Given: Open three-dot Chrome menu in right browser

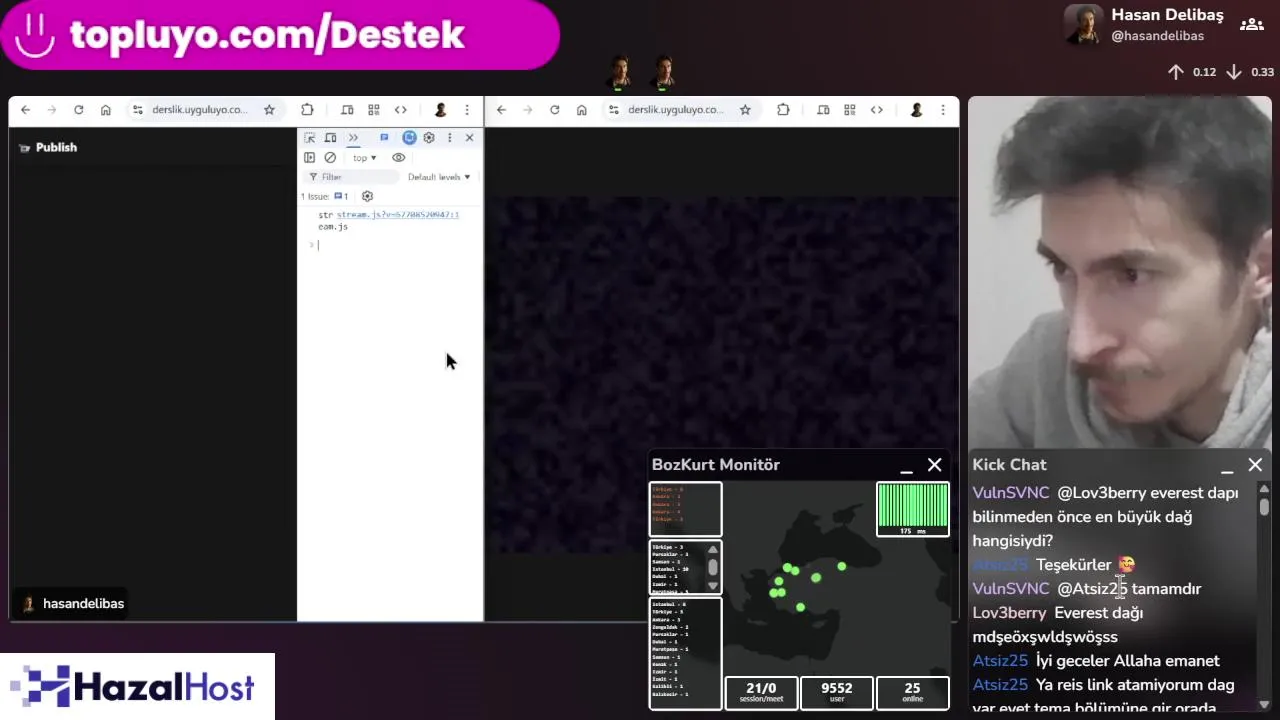Looking at the screenshot, I should (x=942, y=110).
